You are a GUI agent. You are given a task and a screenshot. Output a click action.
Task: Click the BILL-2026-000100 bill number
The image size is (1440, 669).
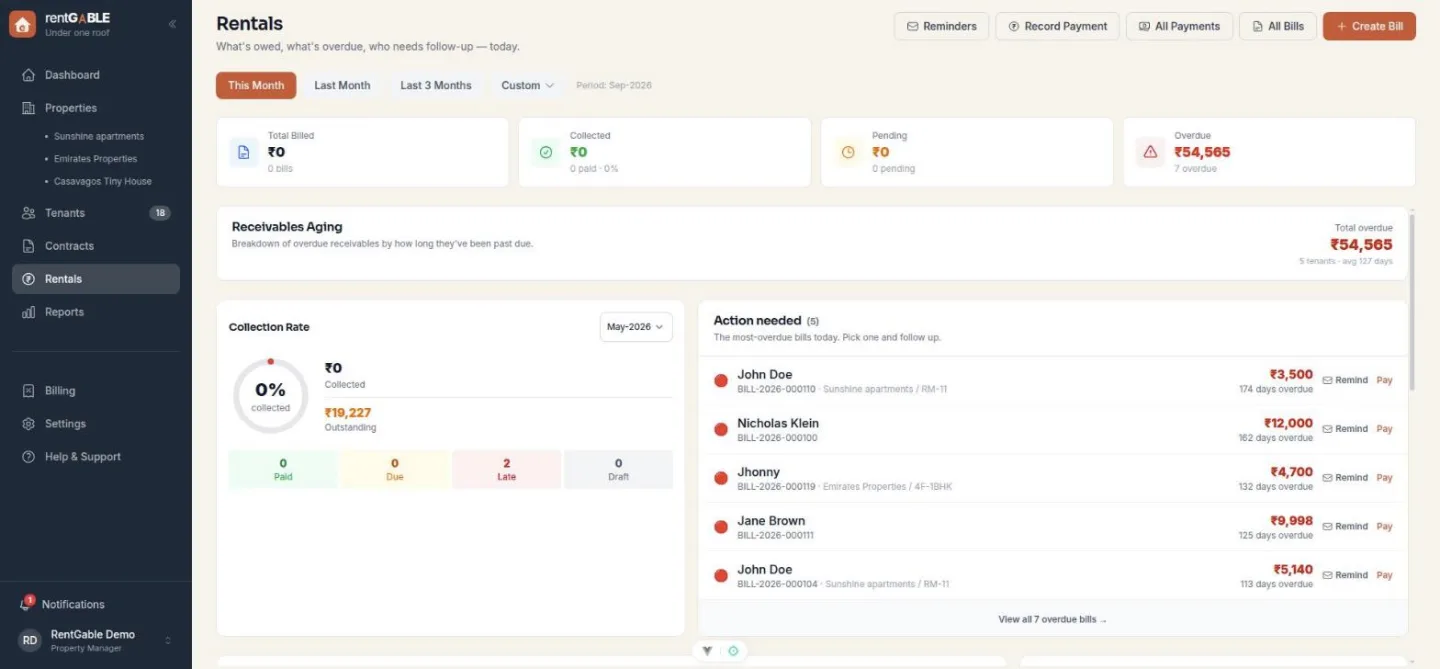777,438
